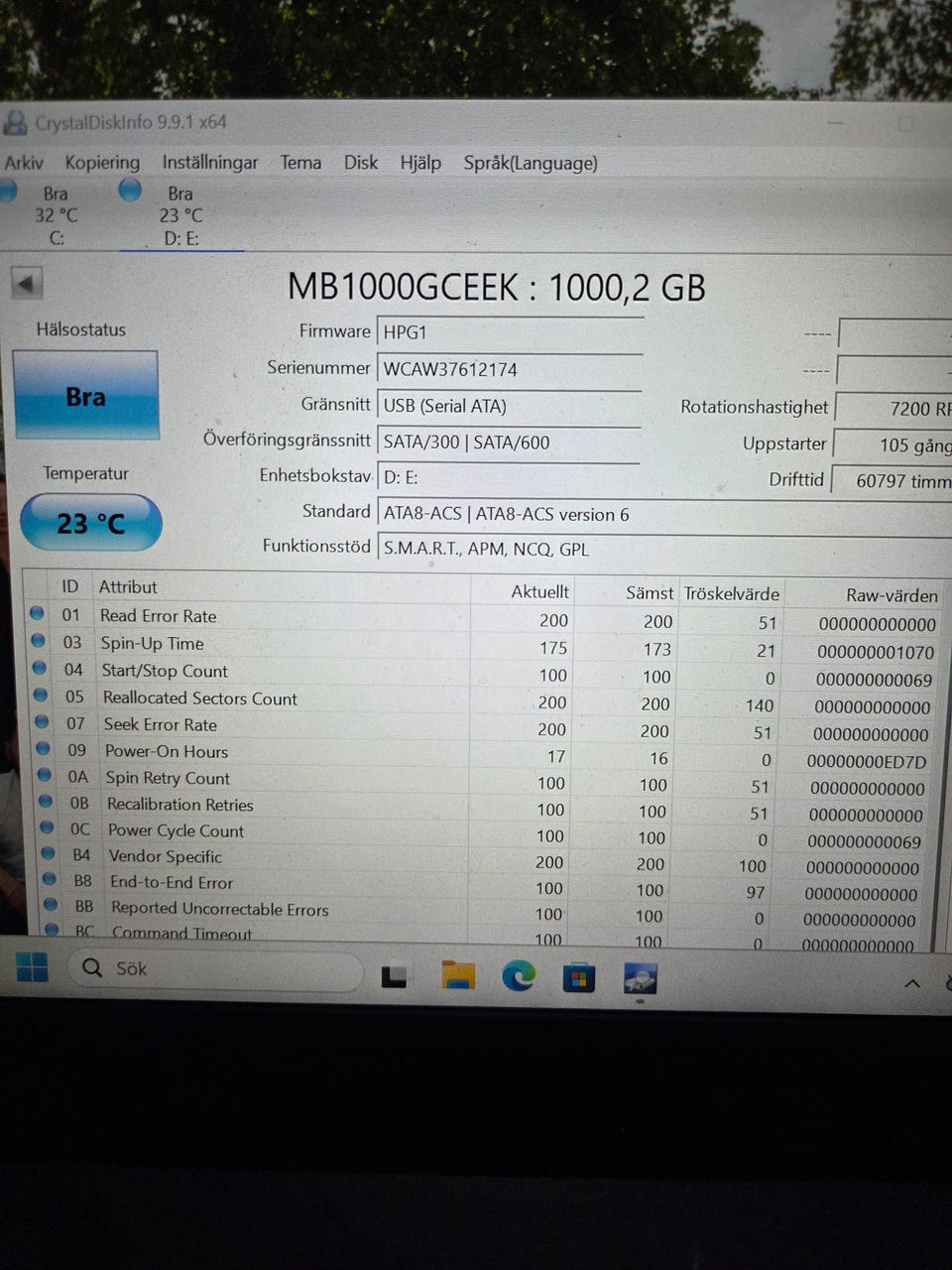Select the Command Timeout attribute text
The width and height of the screenshot is (952, 1270).
pyautogui.click(x=182, y=934)
